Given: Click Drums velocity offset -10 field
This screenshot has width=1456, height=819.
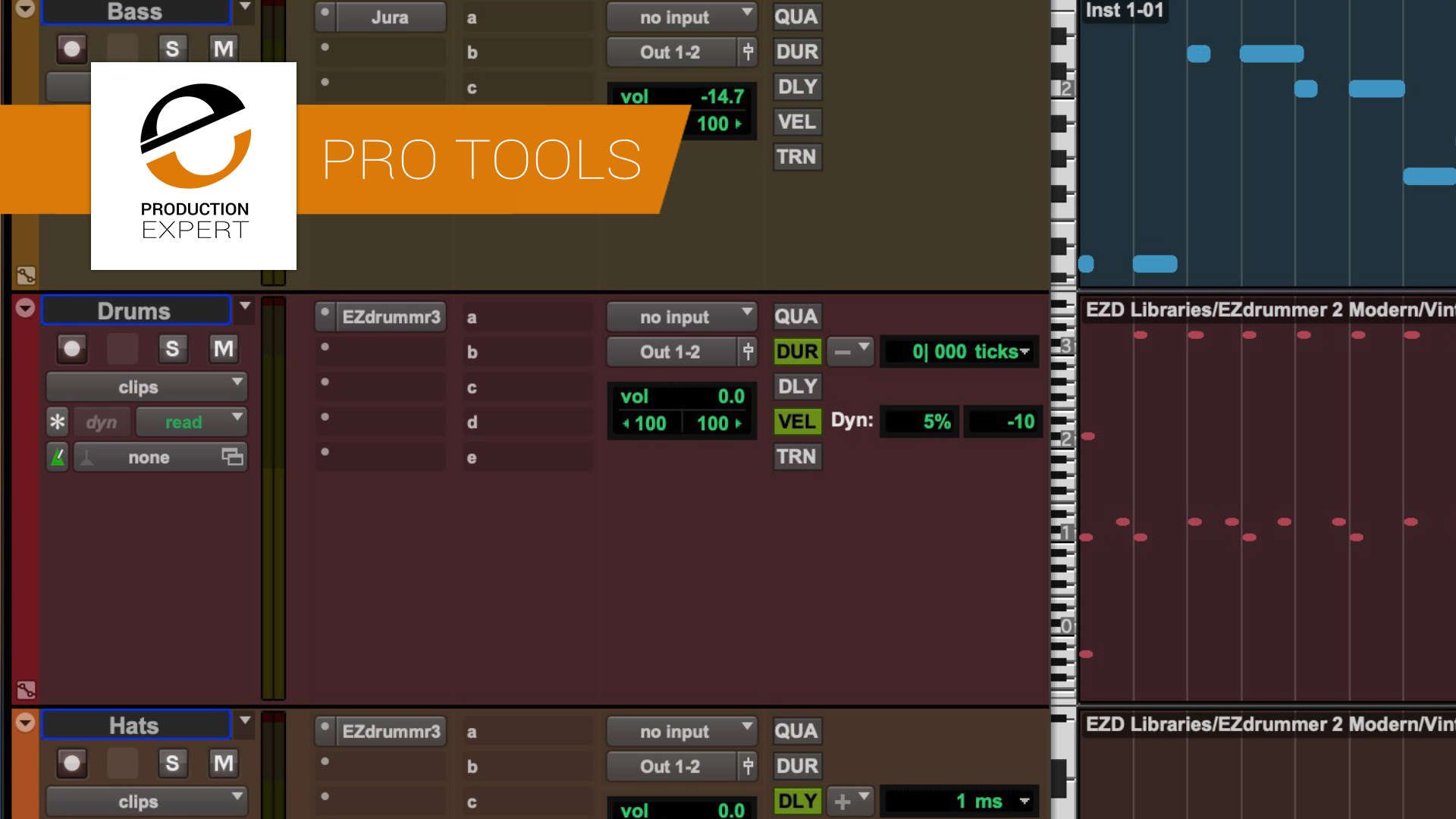Looking at the screenshot, I should (x=1003, y=422).
